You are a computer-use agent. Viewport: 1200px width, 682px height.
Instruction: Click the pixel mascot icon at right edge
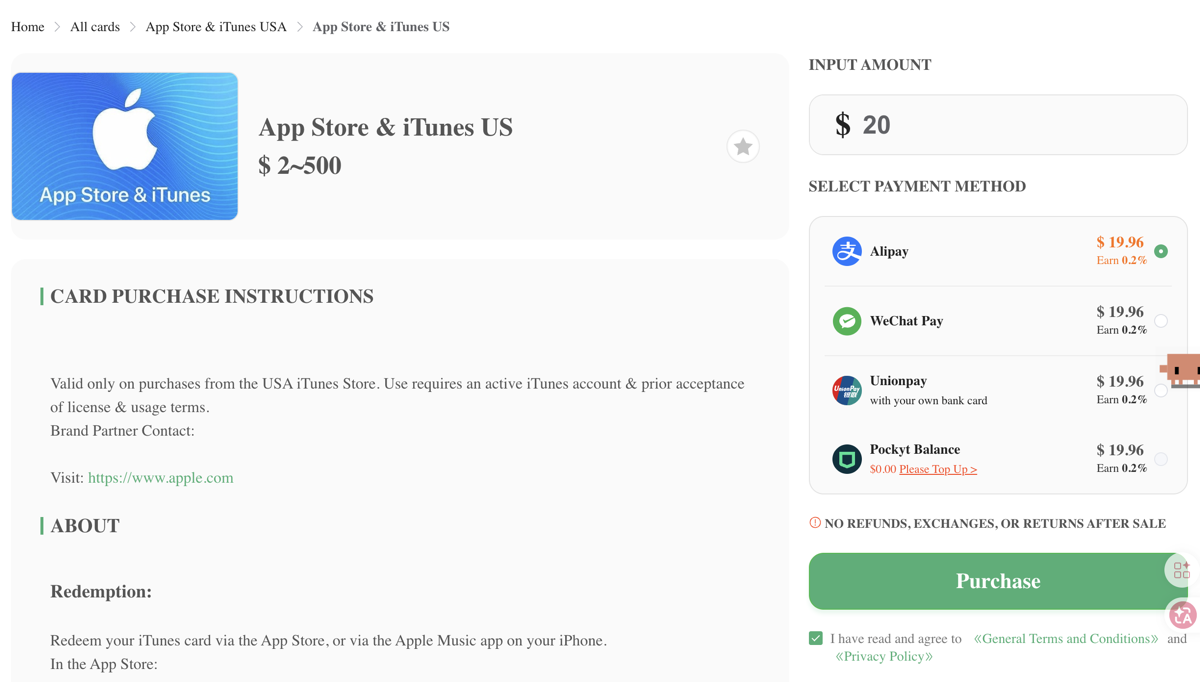[x=1182, y=371]
